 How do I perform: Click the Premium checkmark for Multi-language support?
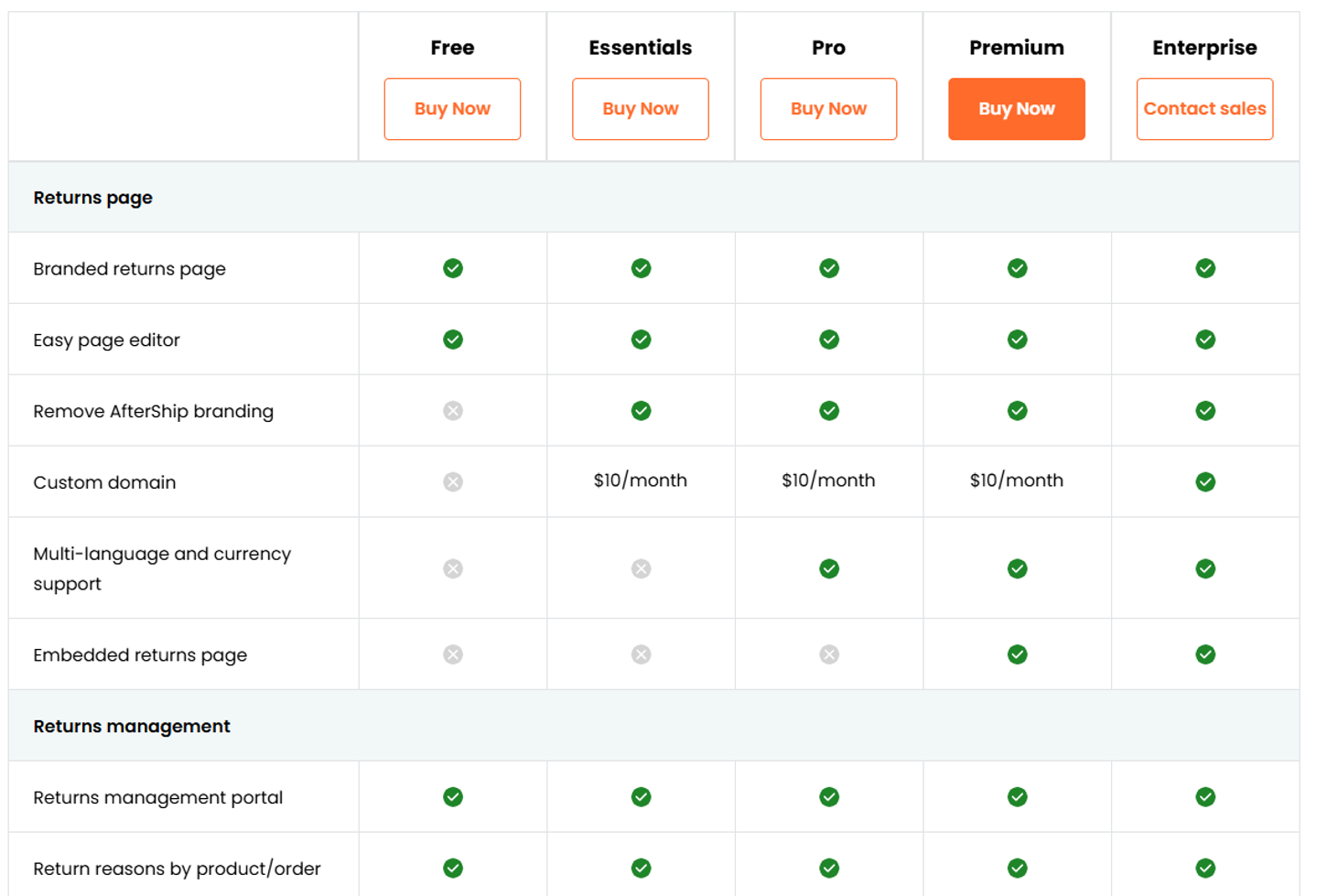[x=1018, y=569]
